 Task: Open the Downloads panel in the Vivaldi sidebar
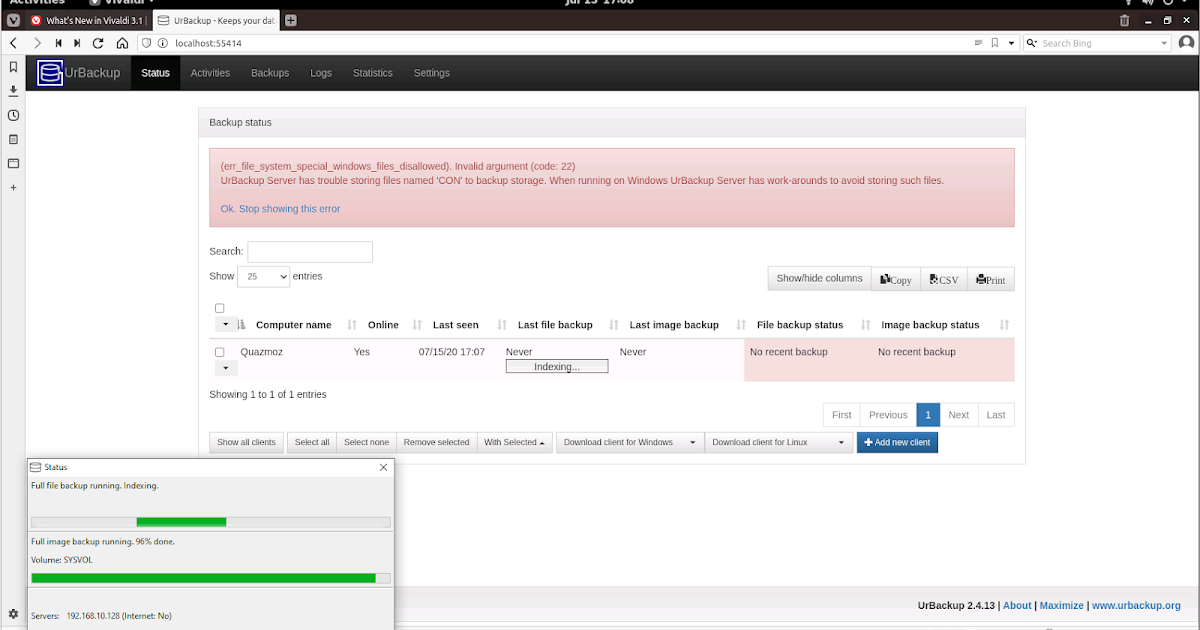click(13, 89)
